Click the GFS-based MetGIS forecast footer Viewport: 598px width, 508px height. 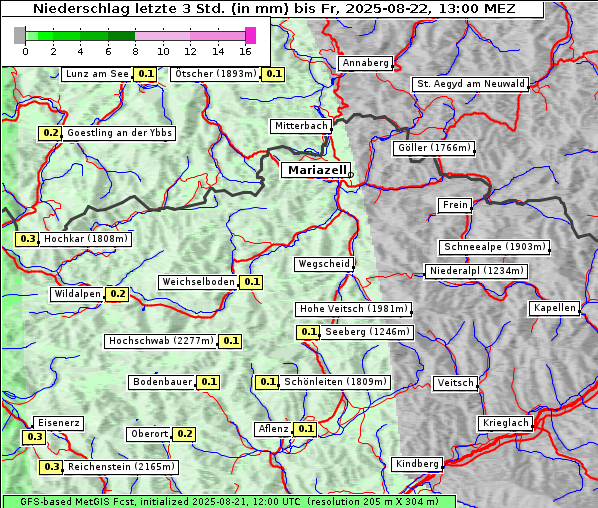(229, 502)
